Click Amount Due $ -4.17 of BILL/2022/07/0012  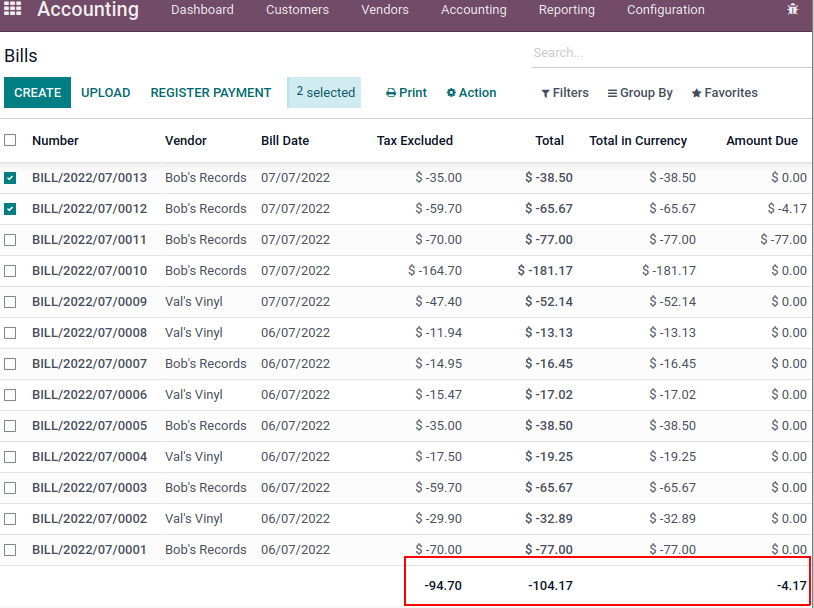point(787,209)
